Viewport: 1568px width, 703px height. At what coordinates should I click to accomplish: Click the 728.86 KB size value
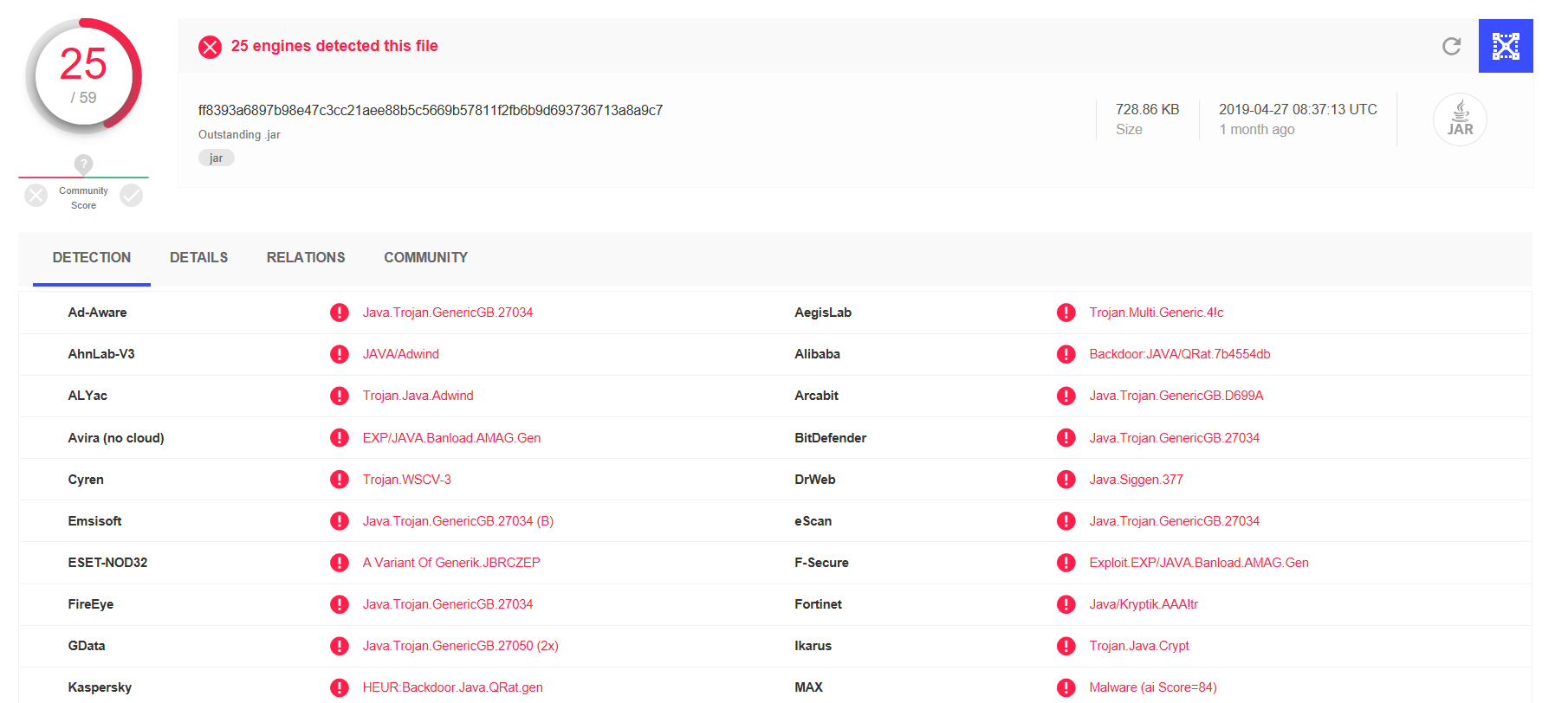pyautogui.click(x=1148, y=109)
